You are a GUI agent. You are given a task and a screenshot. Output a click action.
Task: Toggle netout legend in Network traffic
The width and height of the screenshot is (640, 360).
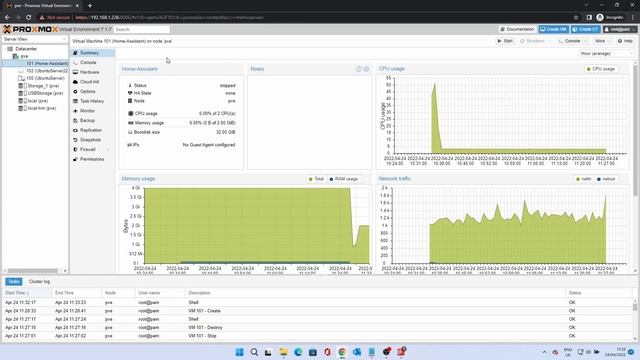pos(606,179)
